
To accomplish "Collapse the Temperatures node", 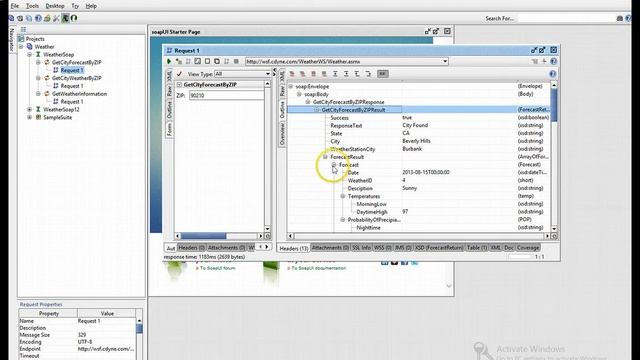I will pos(343,196).
